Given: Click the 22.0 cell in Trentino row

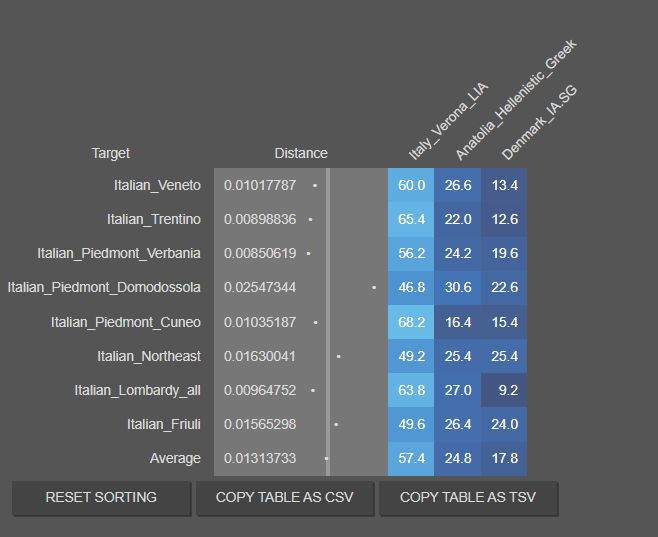Looking at the screenshot, I should click(x=458, y=219).
